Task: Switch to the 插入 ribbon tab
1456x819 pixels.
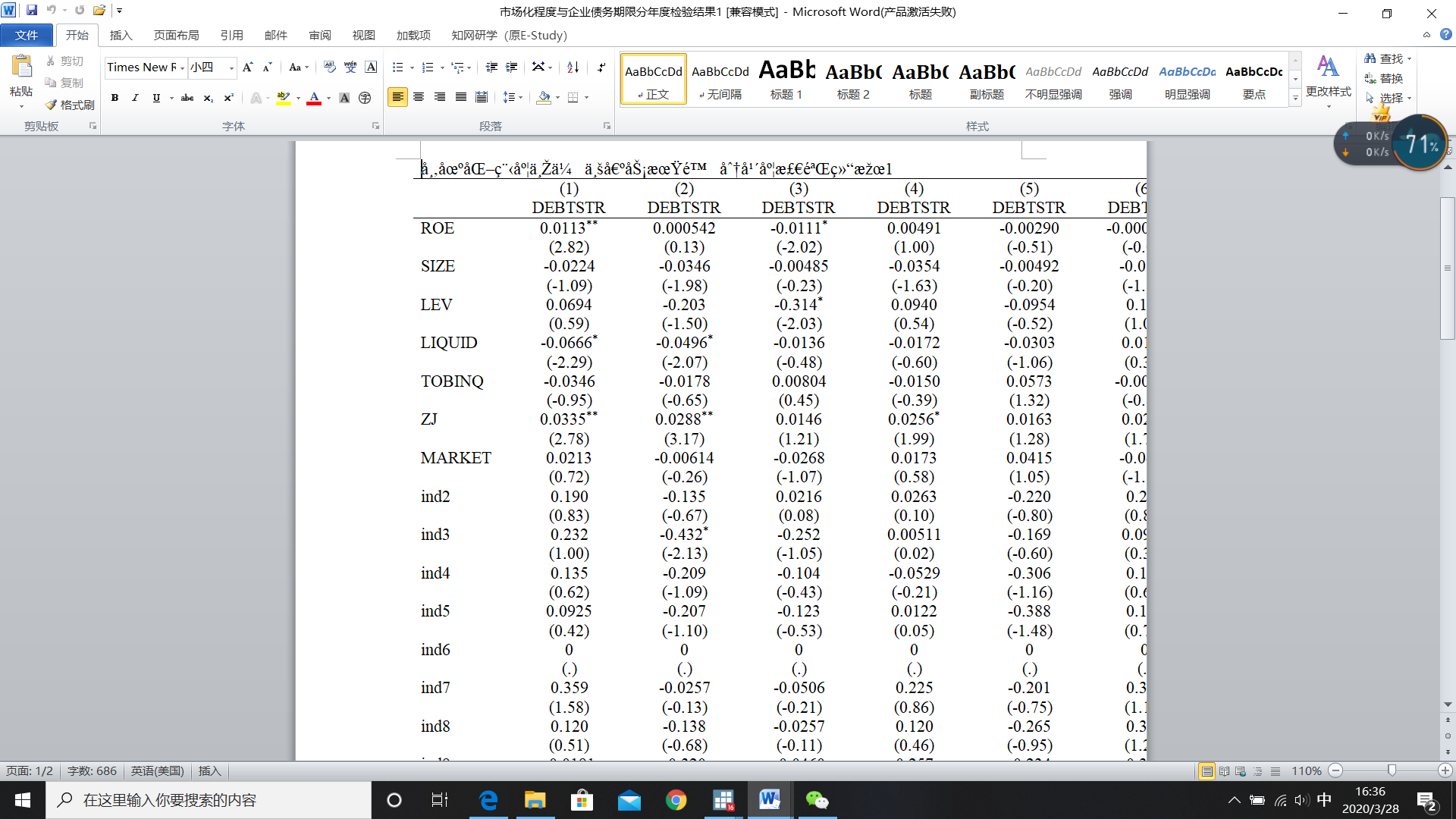Action: tap(121, 36)
